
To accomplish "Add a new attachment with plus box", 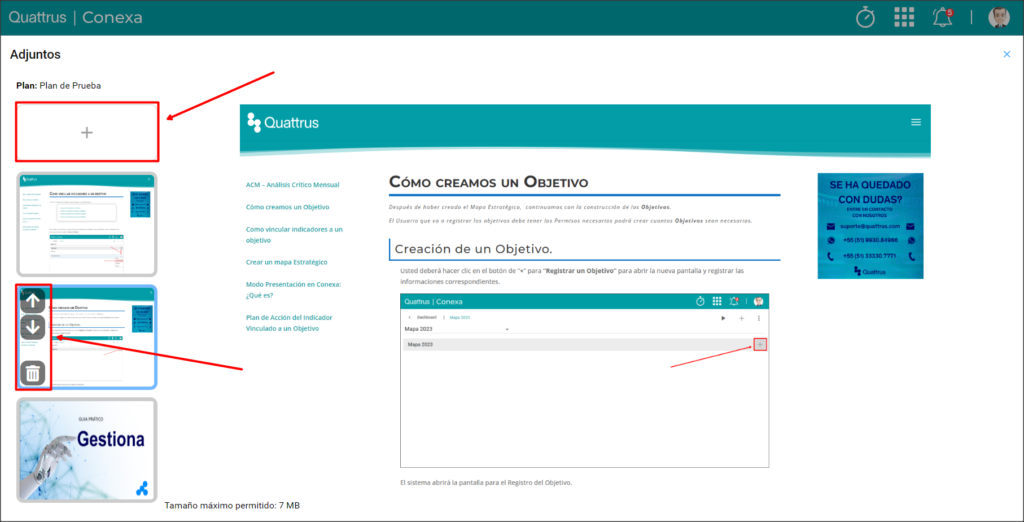I will coord(87,132).
